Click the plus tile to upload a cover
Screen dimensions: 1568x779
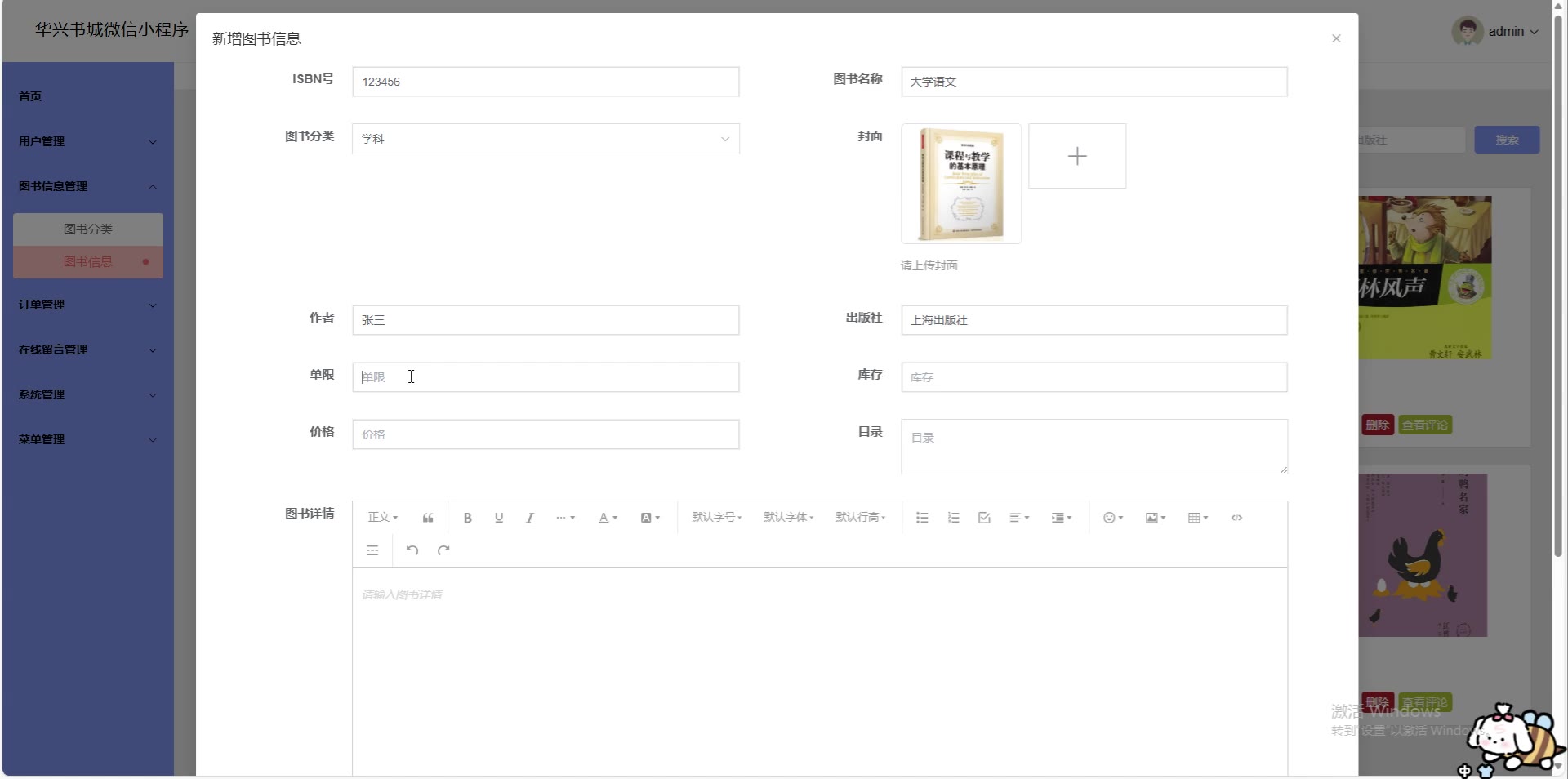1077,156
